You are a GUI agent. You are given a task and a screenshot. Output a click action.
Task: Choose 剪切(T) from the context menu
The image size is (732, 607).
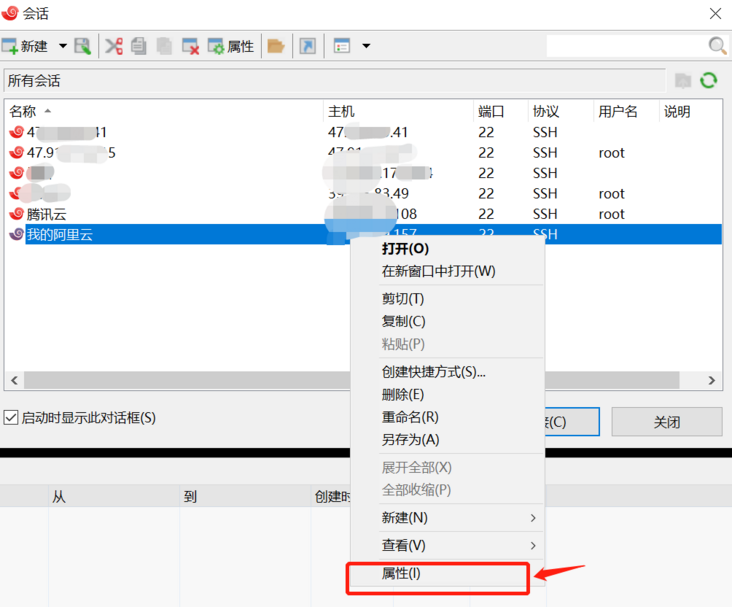click(448, 299)
